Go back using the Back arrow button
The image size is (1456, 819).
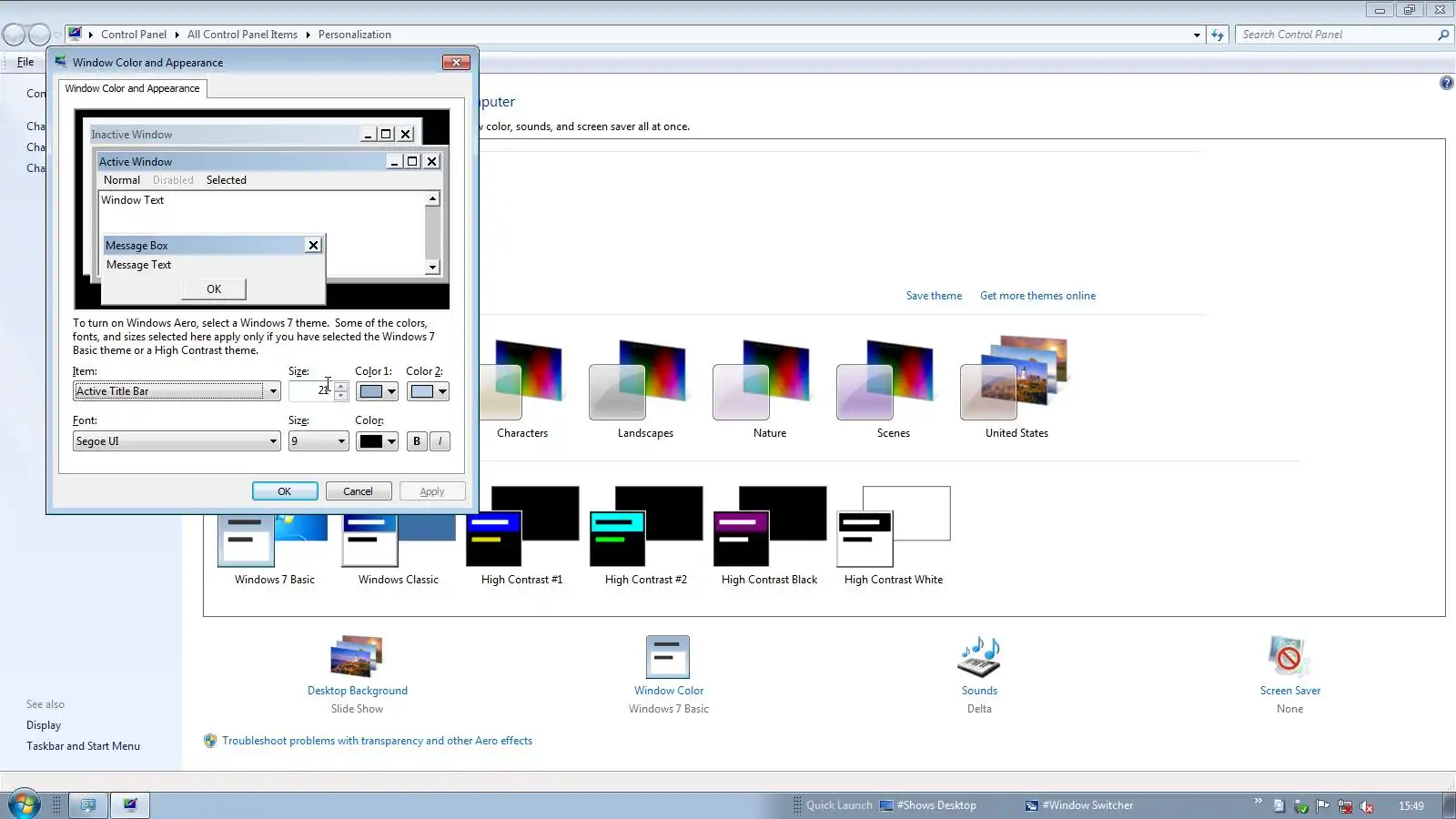pos(14,35)
